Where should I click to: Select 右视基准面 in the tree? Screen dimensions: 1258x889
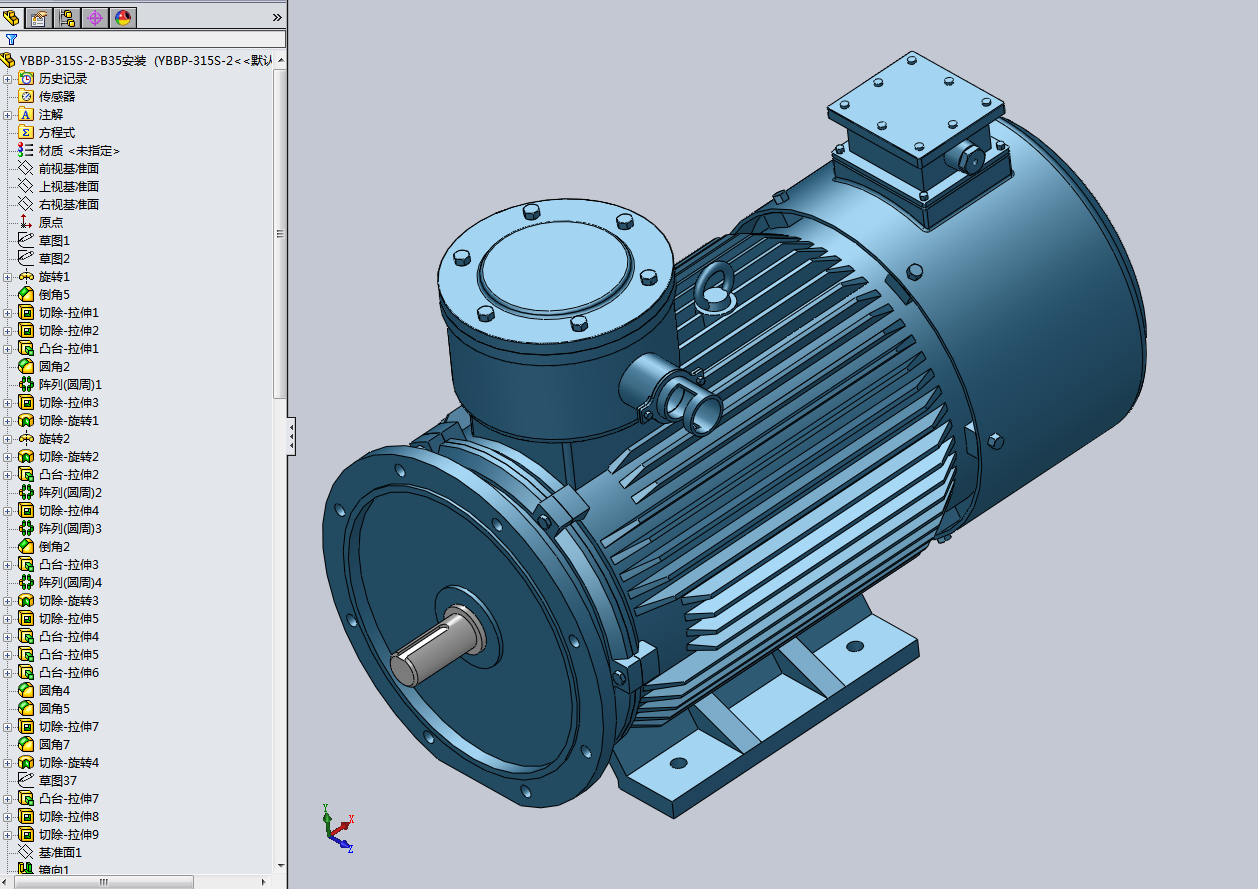[69, 205]
